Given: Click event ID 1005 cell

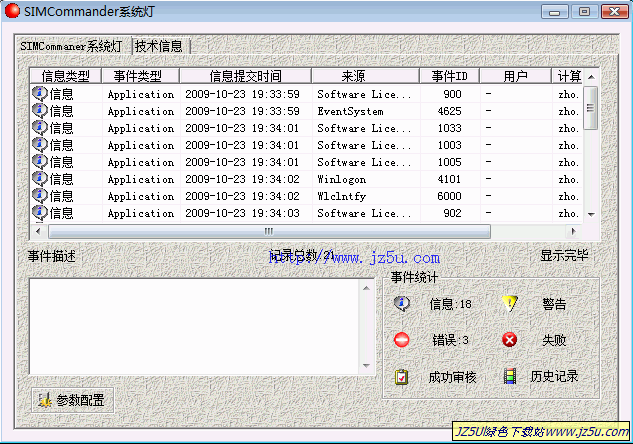Looking at the screenshot, I should (449, 162).
